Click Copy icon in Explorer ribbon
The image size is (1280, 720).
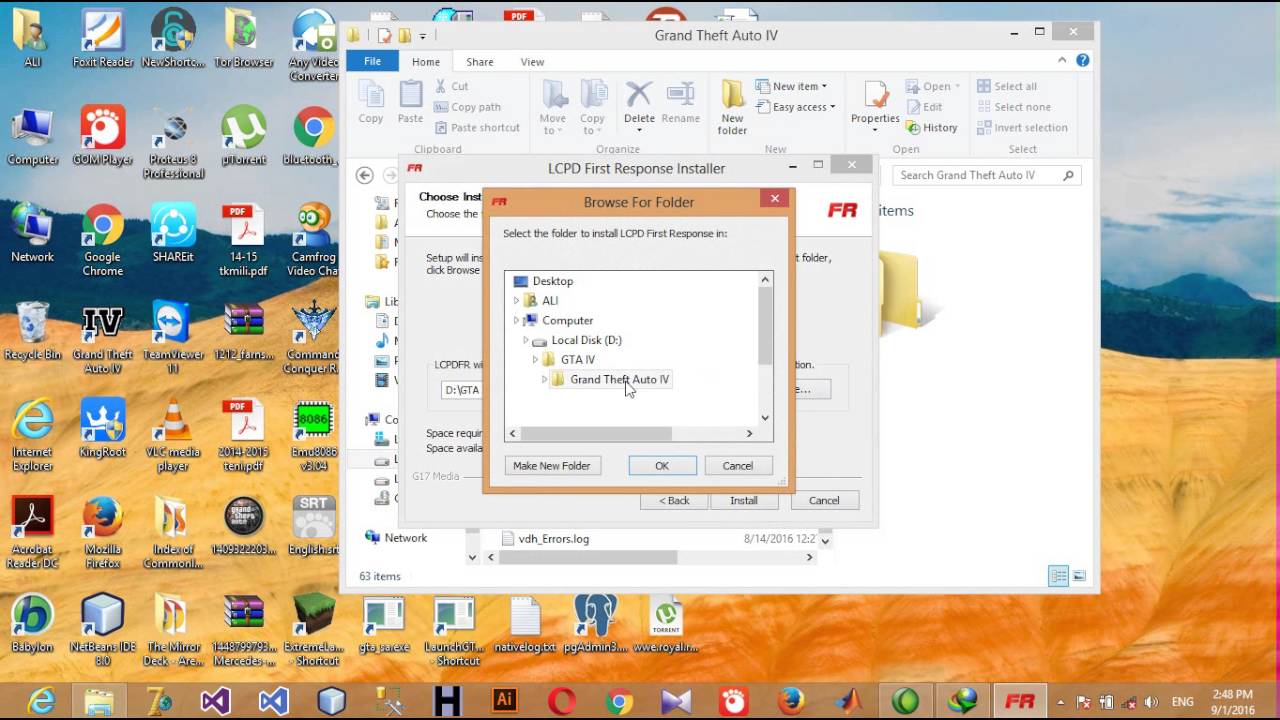pyautogui.click(x=371, y=102)
